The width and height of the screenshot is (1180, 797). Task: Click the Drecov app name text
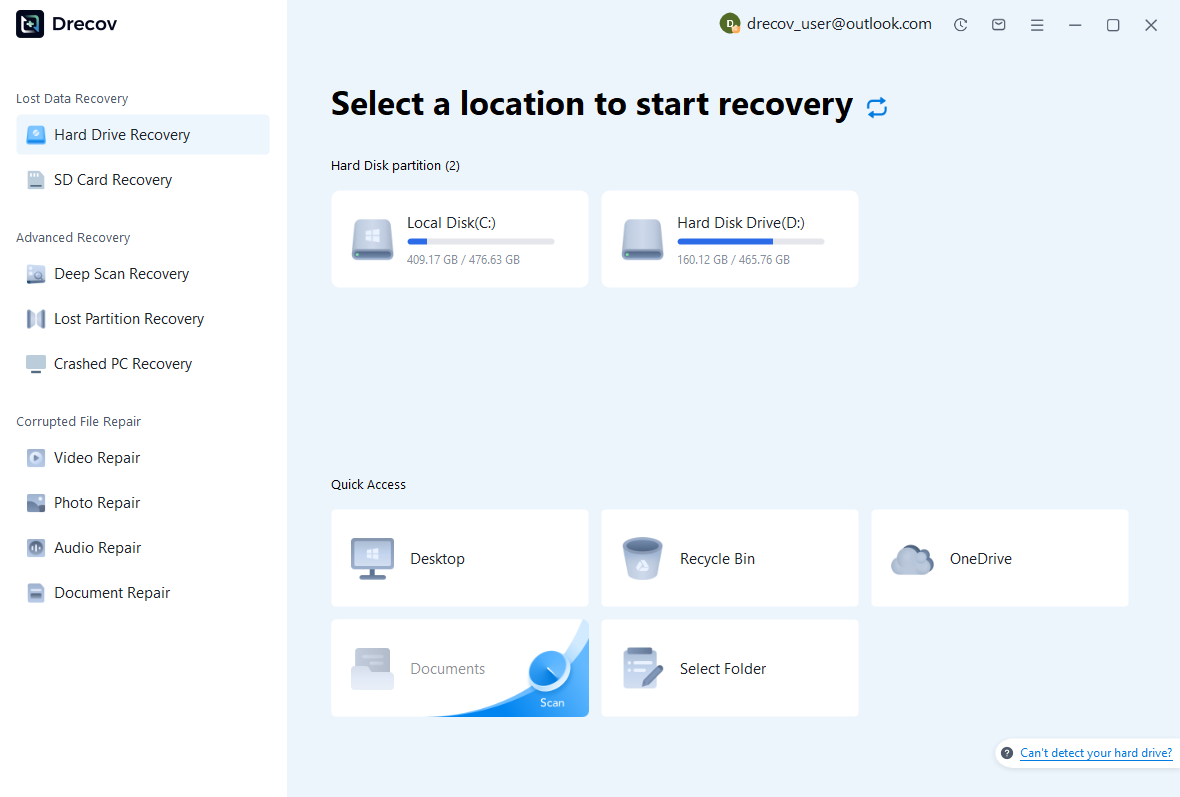coord(84,24)
